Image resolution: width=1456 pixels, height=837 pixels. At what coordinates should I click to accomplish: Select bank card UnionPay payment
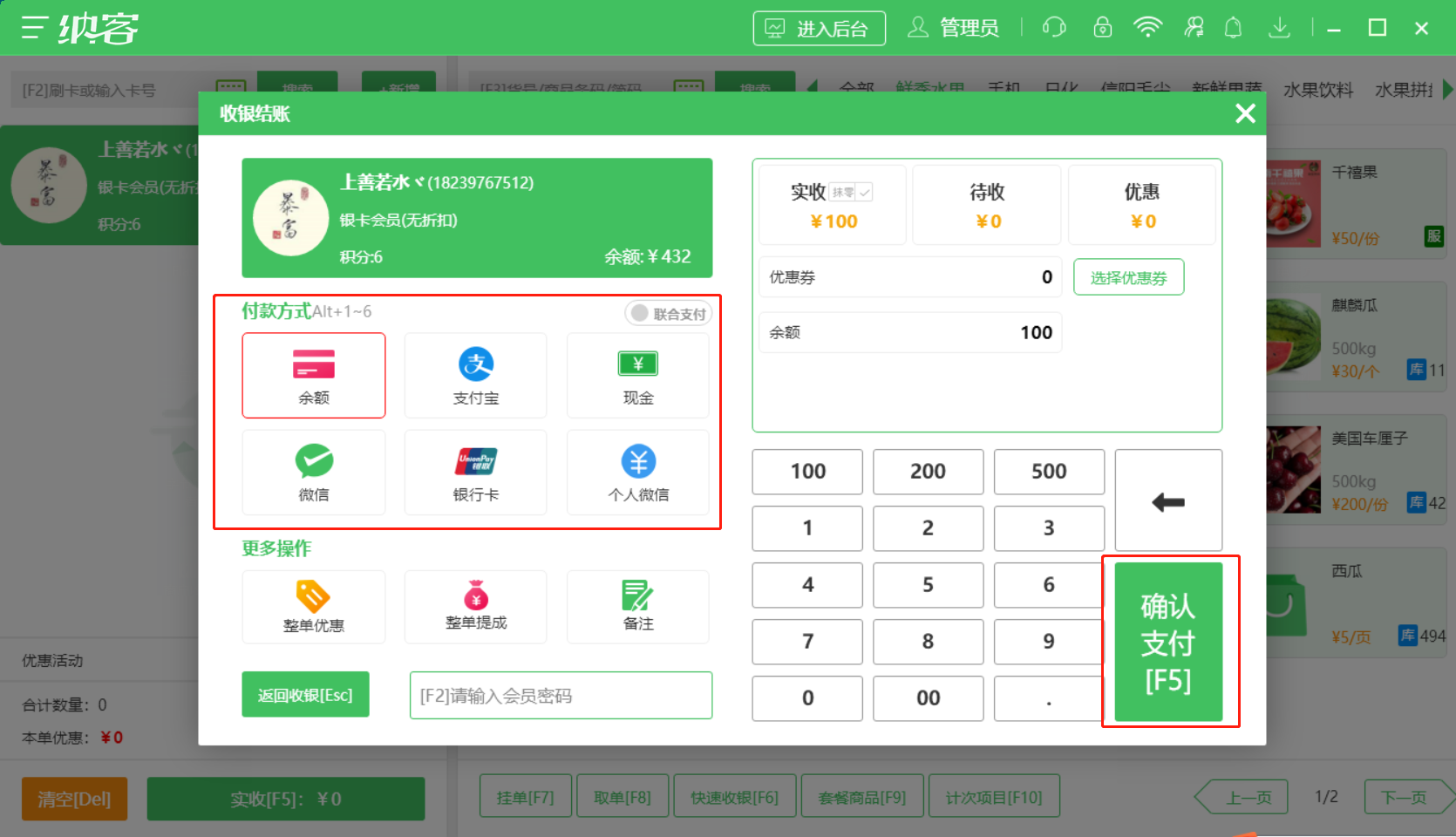point(475,472)
